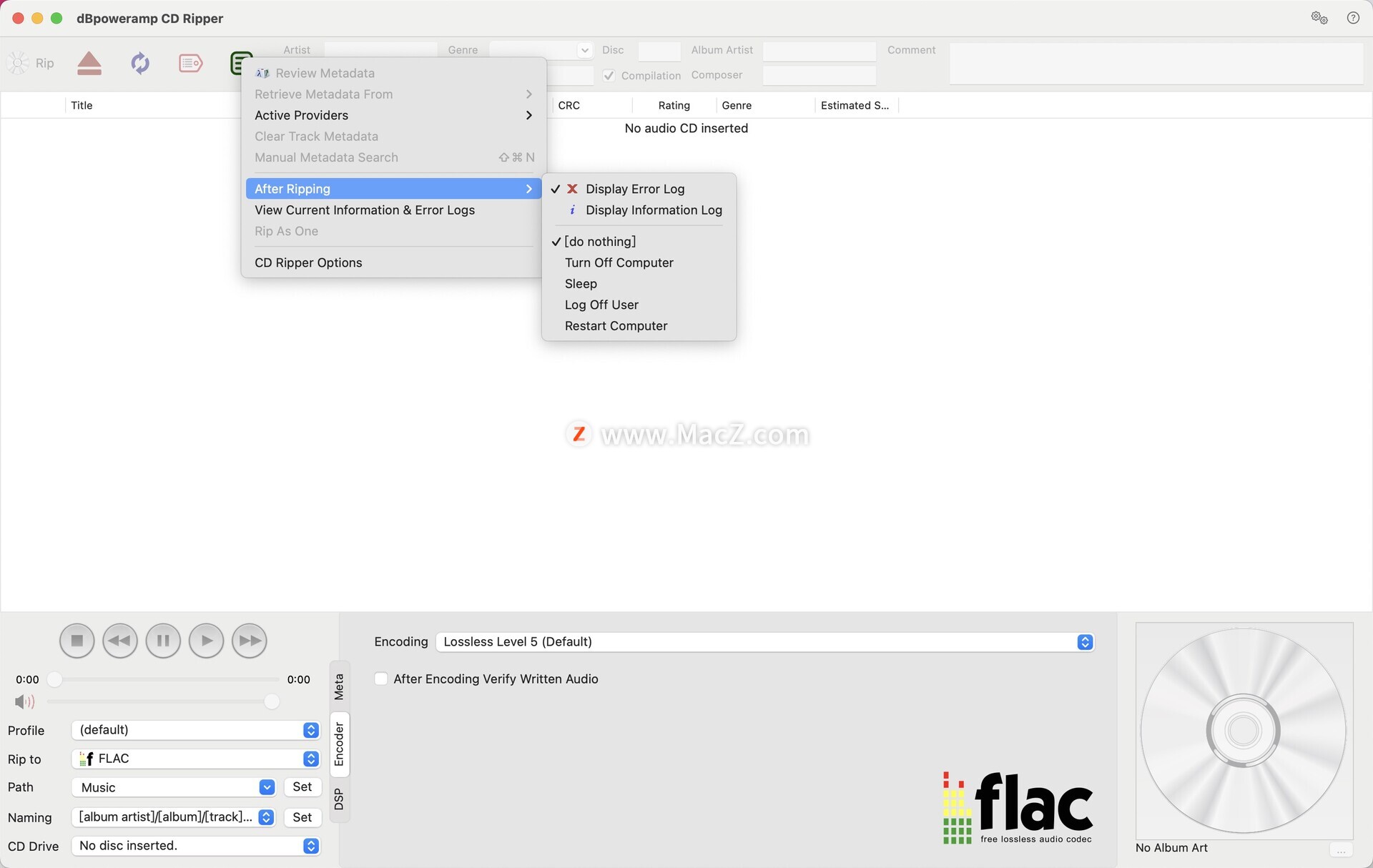Viewport: 1373px width, 868px height.
Task: Click the Composer input field
Action: tap(820, 75)
